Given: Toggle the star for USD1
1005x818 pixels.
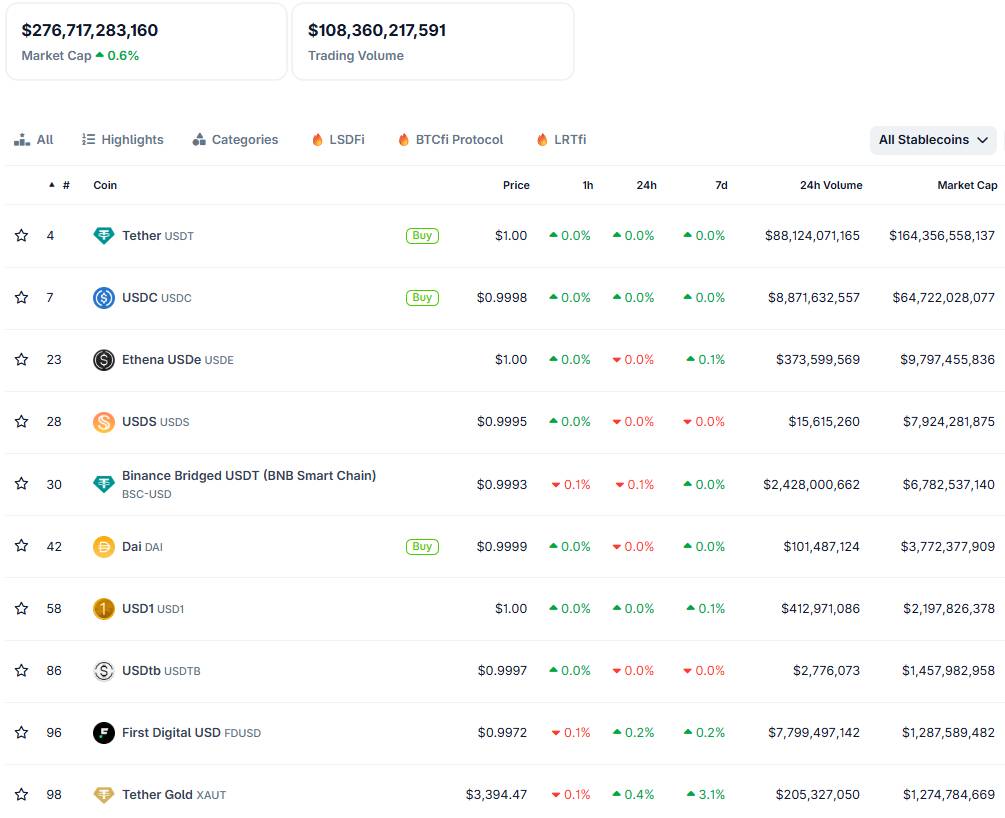Looking at the screenshot, I should pos(21,608).
